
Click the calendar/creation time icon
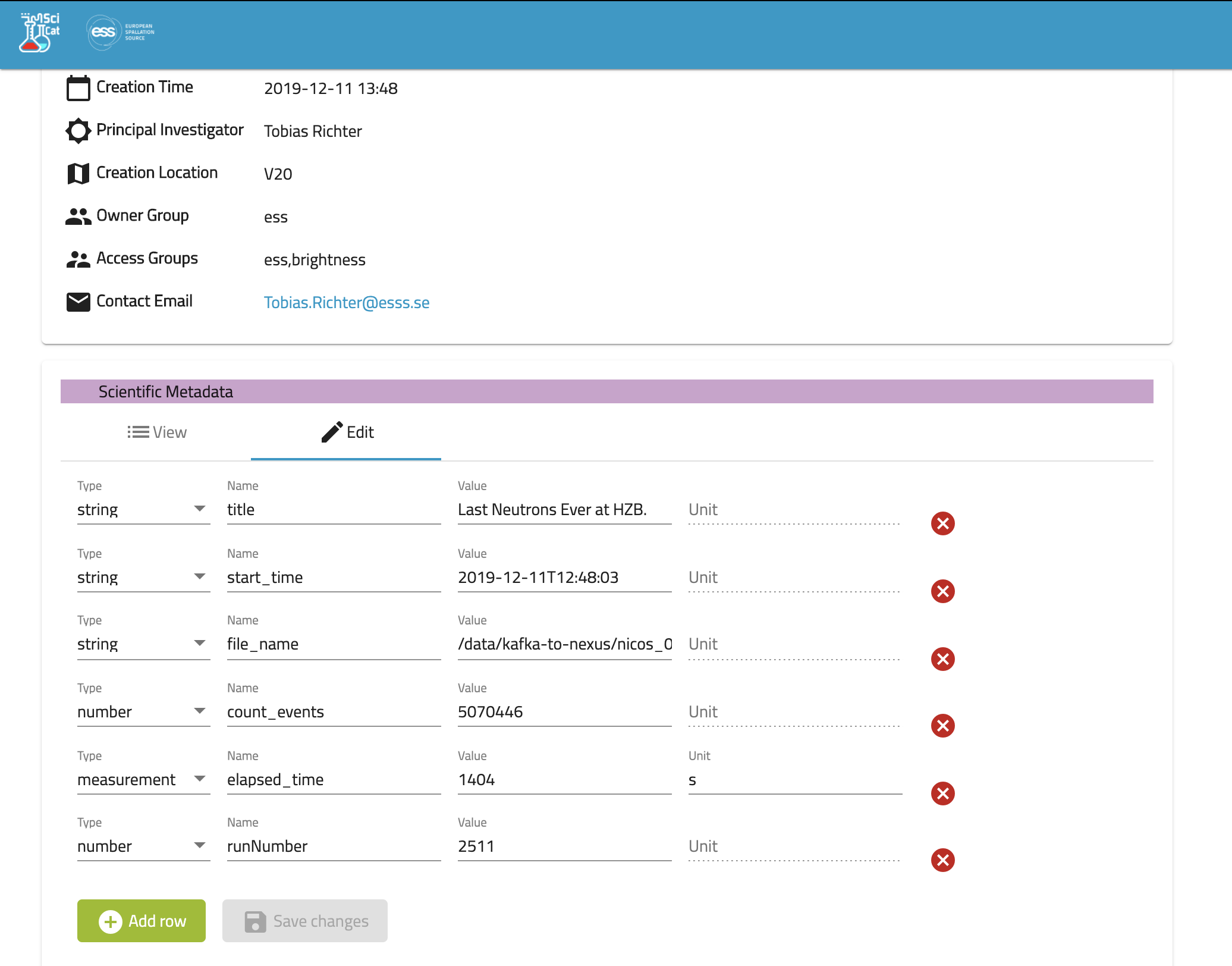pos(77,88)
